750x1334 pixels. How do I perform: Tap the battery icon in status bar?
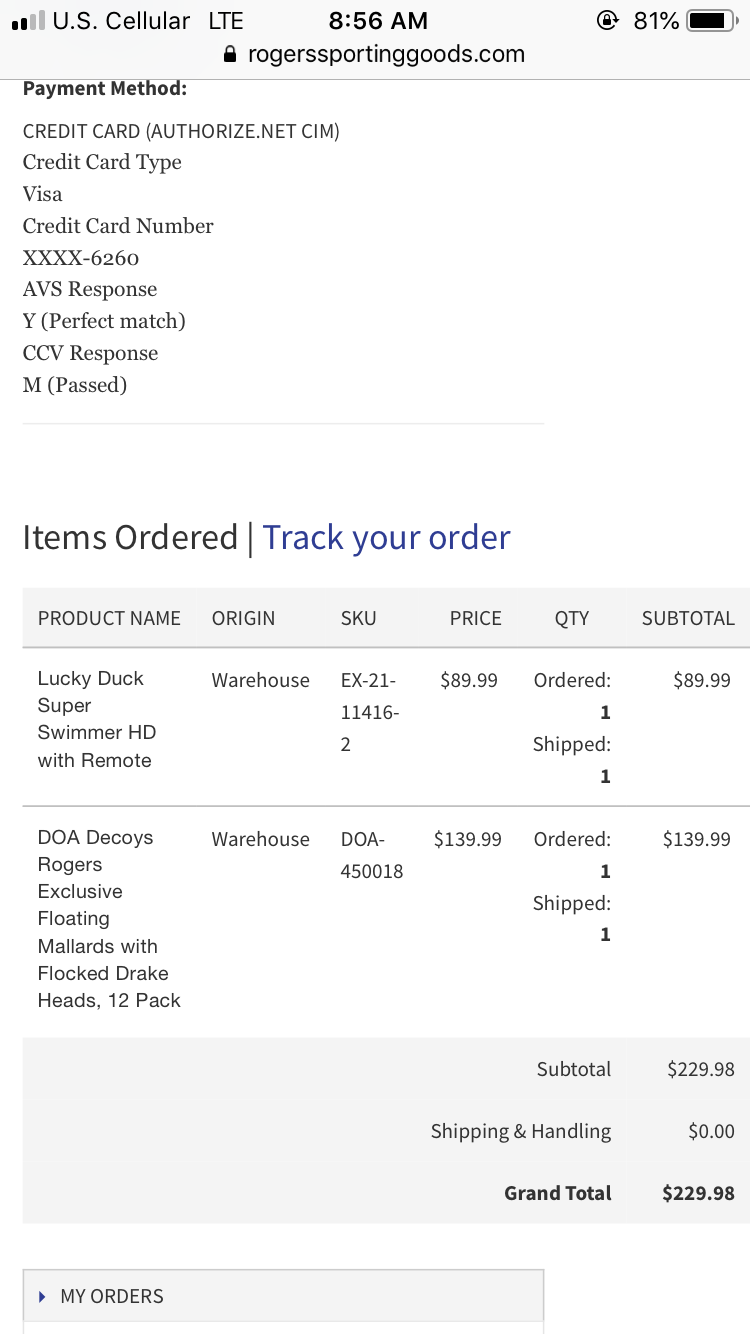(x=711, y=20)
